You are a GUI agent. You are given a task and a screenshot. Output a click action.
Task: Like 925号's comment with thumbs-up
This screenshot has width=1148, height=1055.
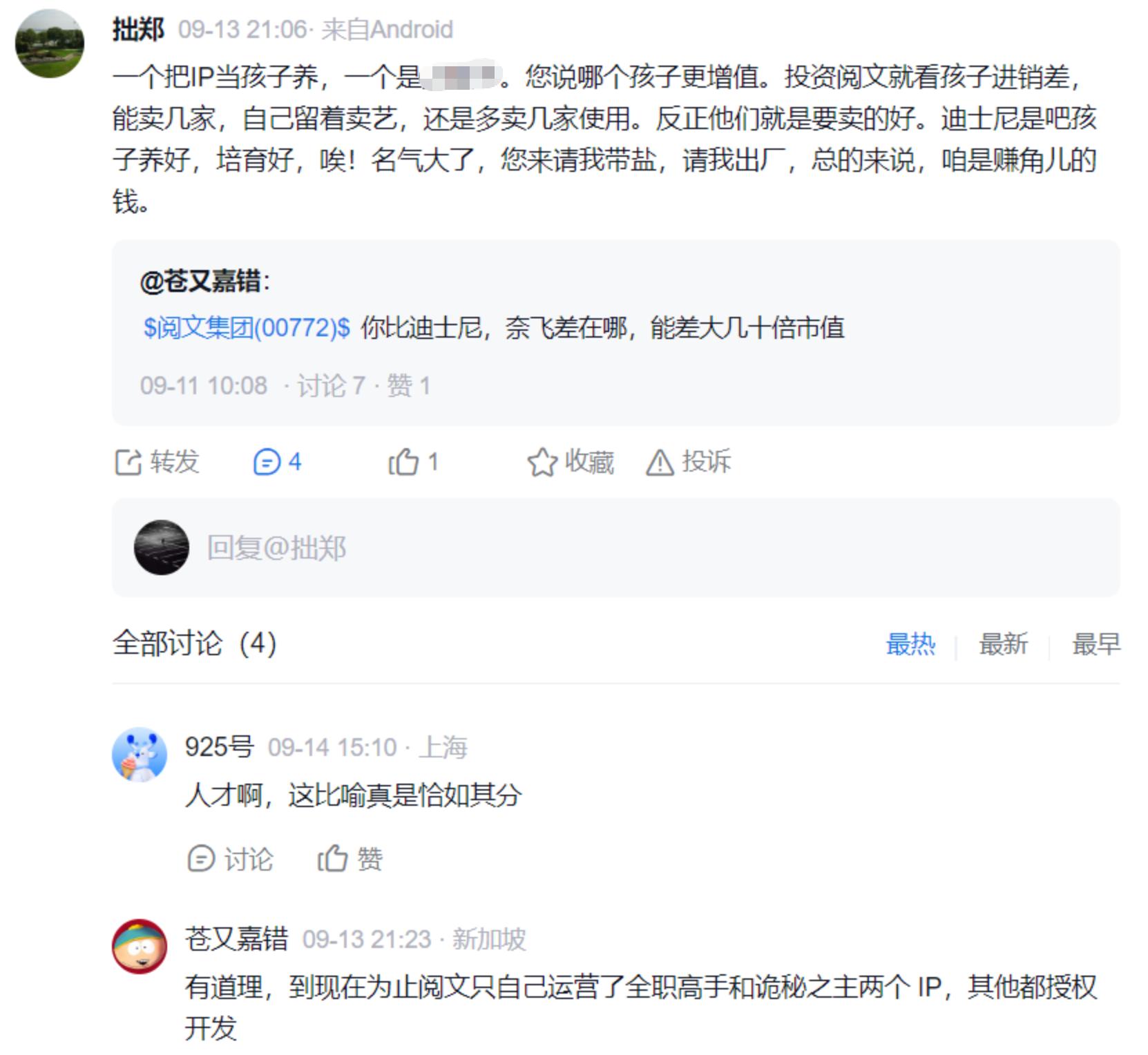point(332,858)
